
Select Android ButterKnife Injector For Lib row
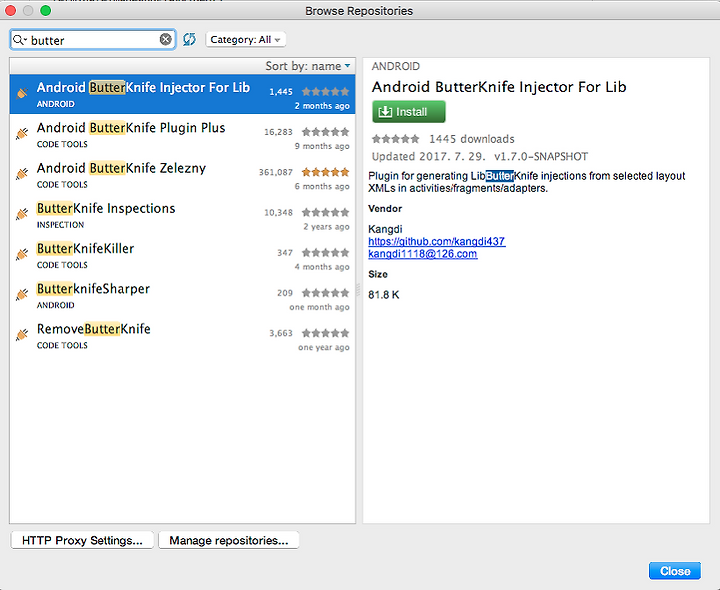tap(182, 94)
